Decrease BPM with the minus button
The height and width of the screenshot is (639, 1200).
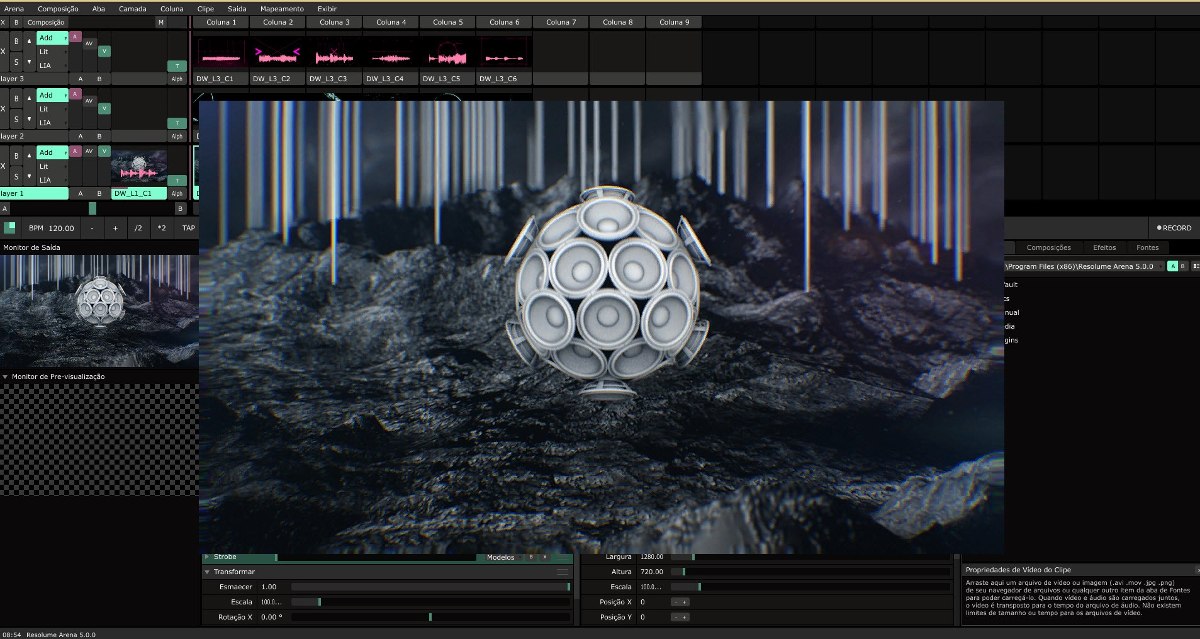click(x=91, y=228)
